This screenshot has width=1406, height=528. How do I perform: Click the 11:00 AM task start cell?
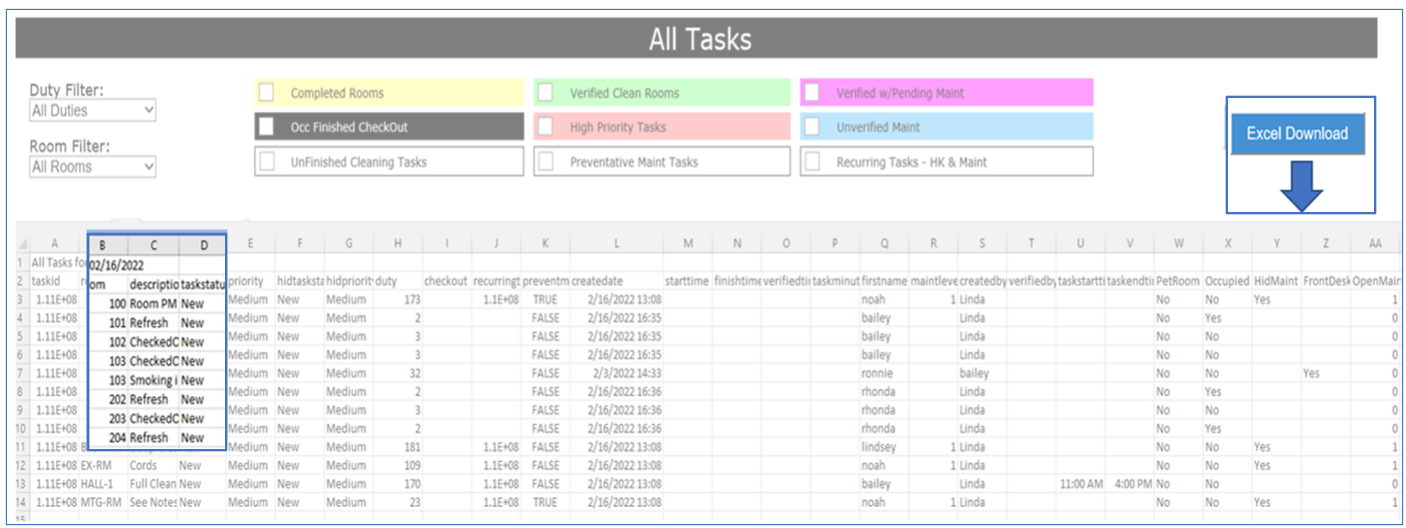[1081, 484]
